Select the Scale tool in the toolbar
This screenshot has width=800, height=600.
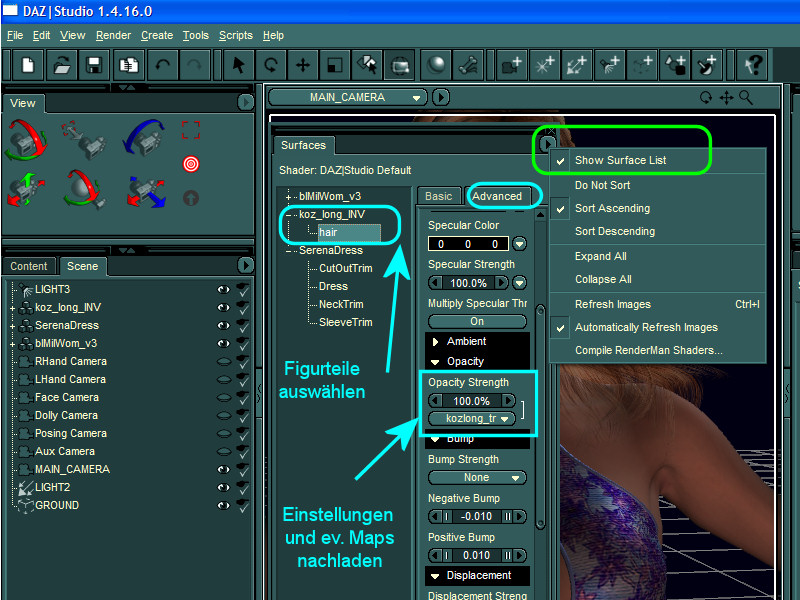(x=335, y=65)
